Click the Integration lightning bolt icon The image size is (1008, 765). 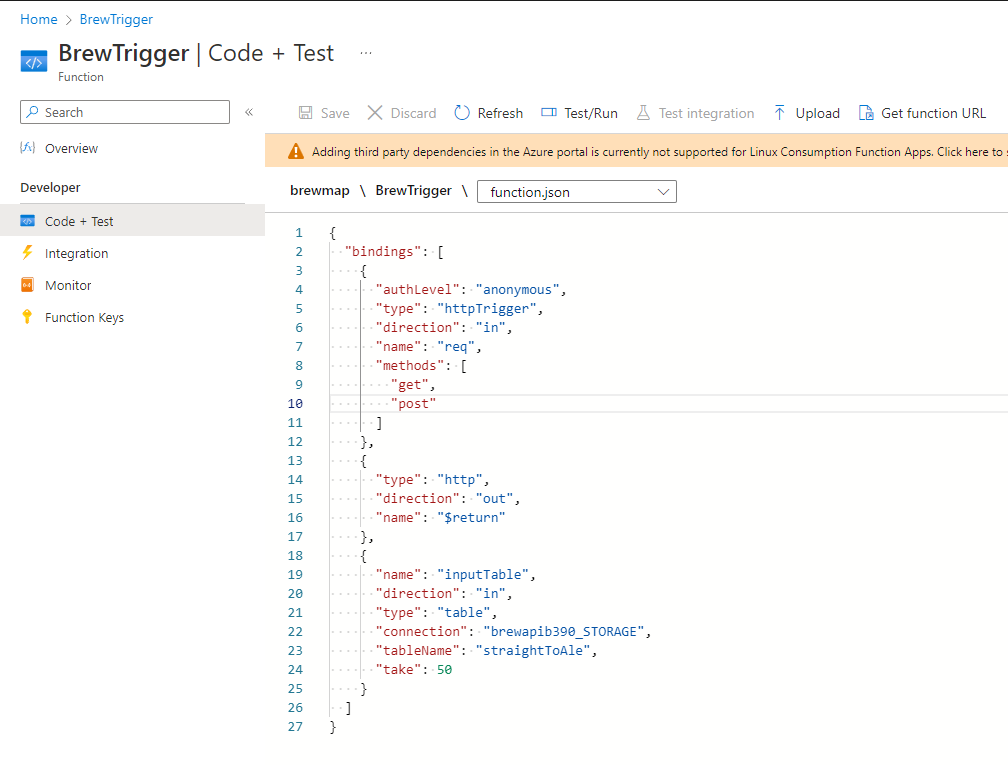point(27,253)
